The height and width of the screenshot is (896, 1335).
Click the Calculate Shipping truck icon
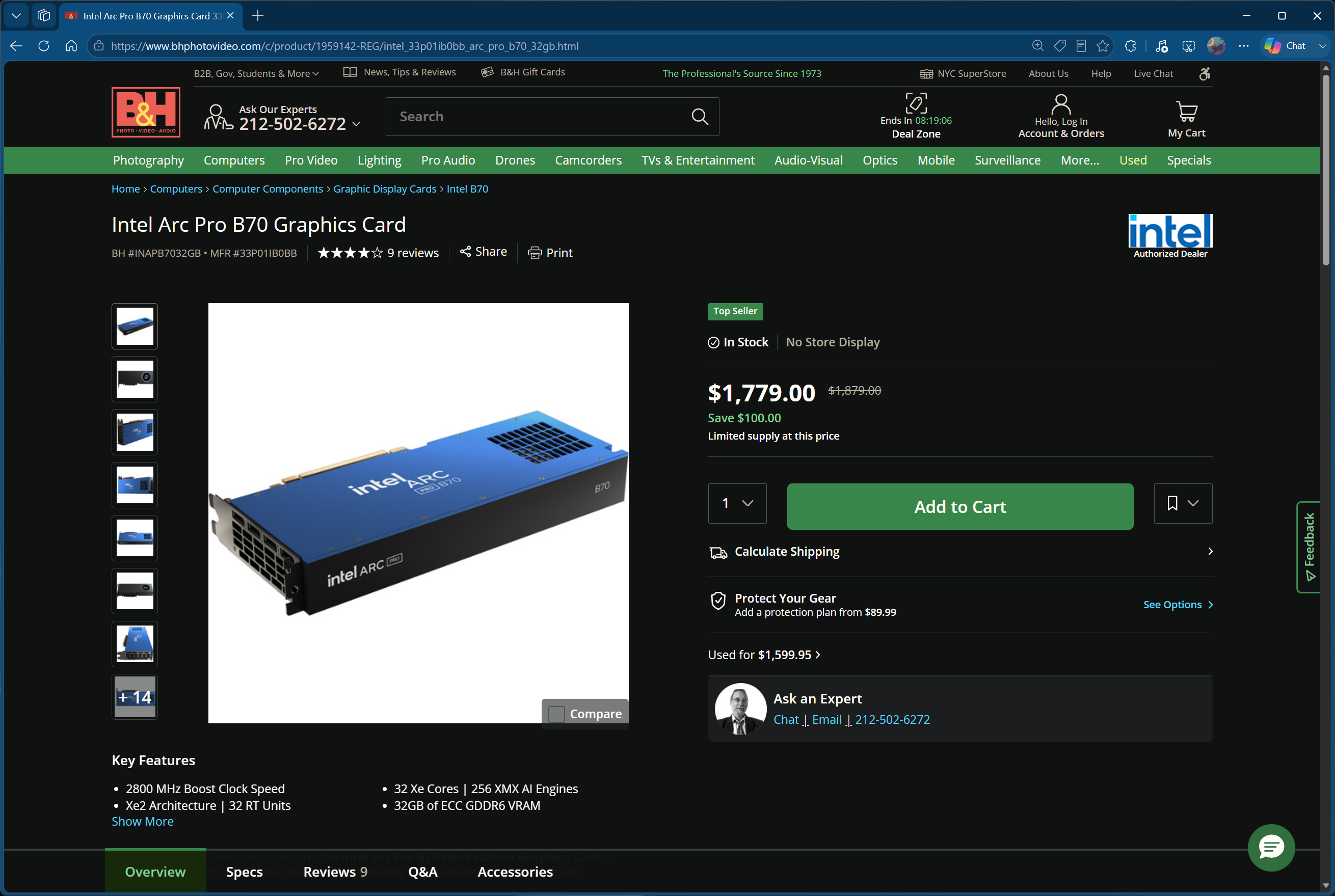click(x=718, y=552)
